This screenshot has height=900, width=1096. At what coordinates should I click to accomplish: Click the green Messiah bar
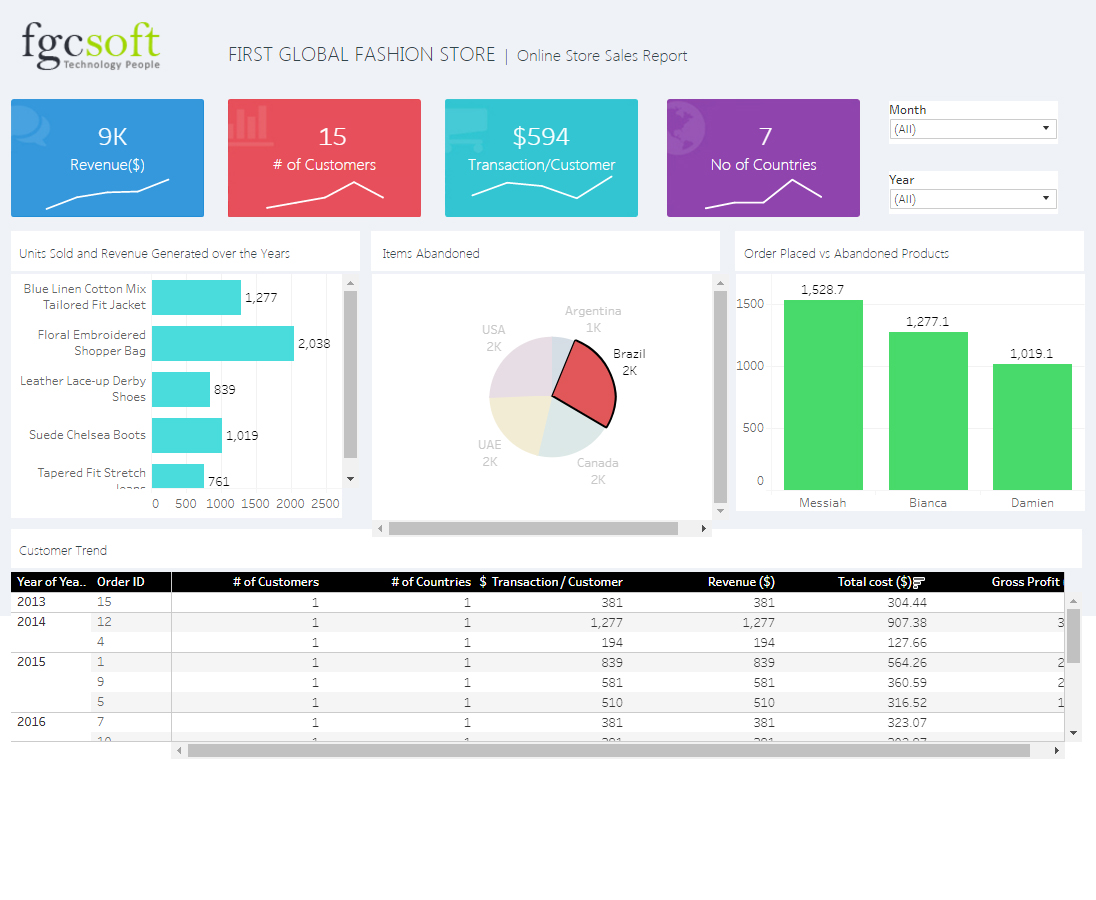click(x=822, y=395)
